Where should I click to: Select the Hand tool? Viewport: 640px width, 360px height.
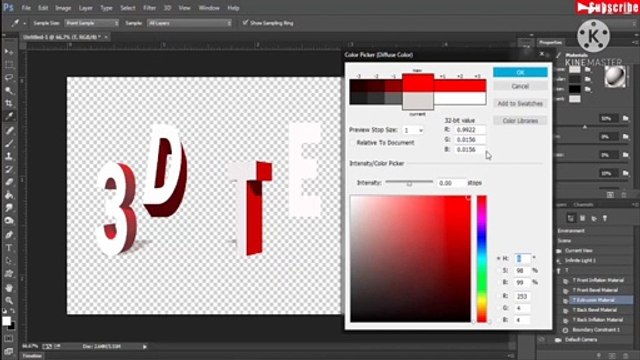(9, 288)
